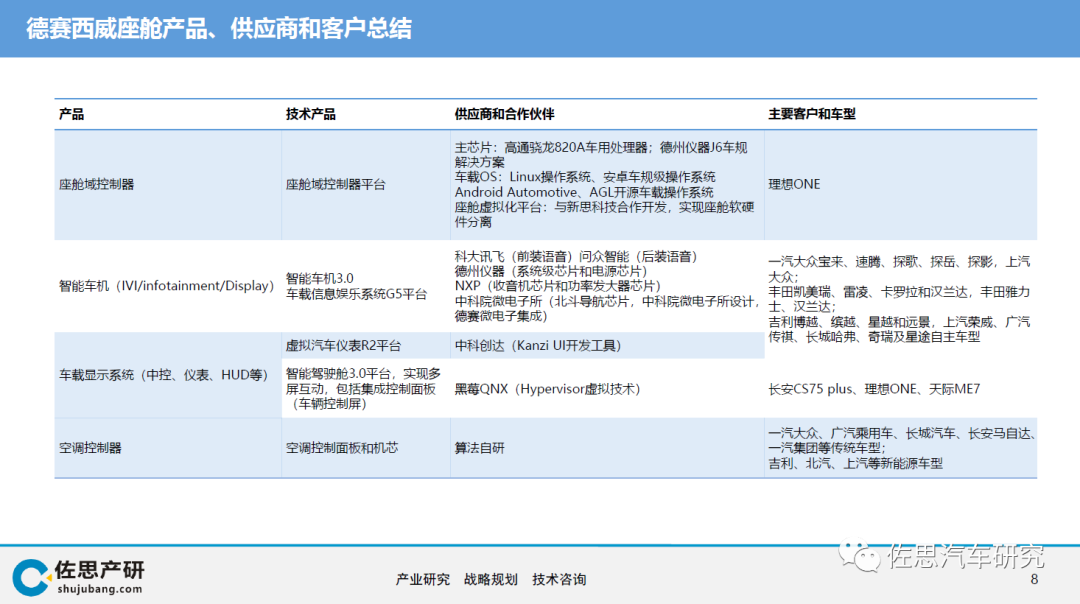Screen dimensions: 1080x604
Task: Select the 技术产品 column header
Action: 311,114
